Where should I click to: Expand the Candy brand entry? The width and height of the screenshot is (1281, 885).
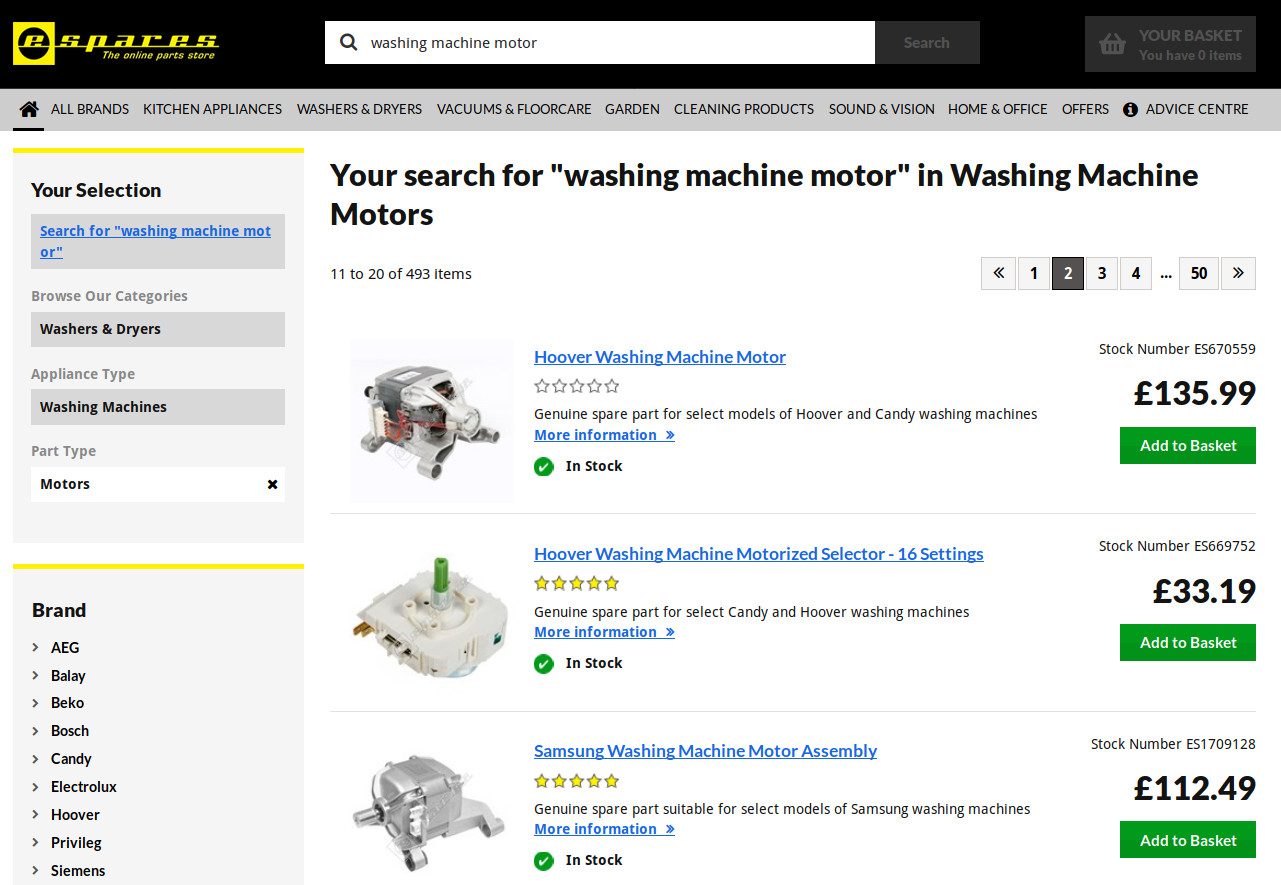(72, 758)
